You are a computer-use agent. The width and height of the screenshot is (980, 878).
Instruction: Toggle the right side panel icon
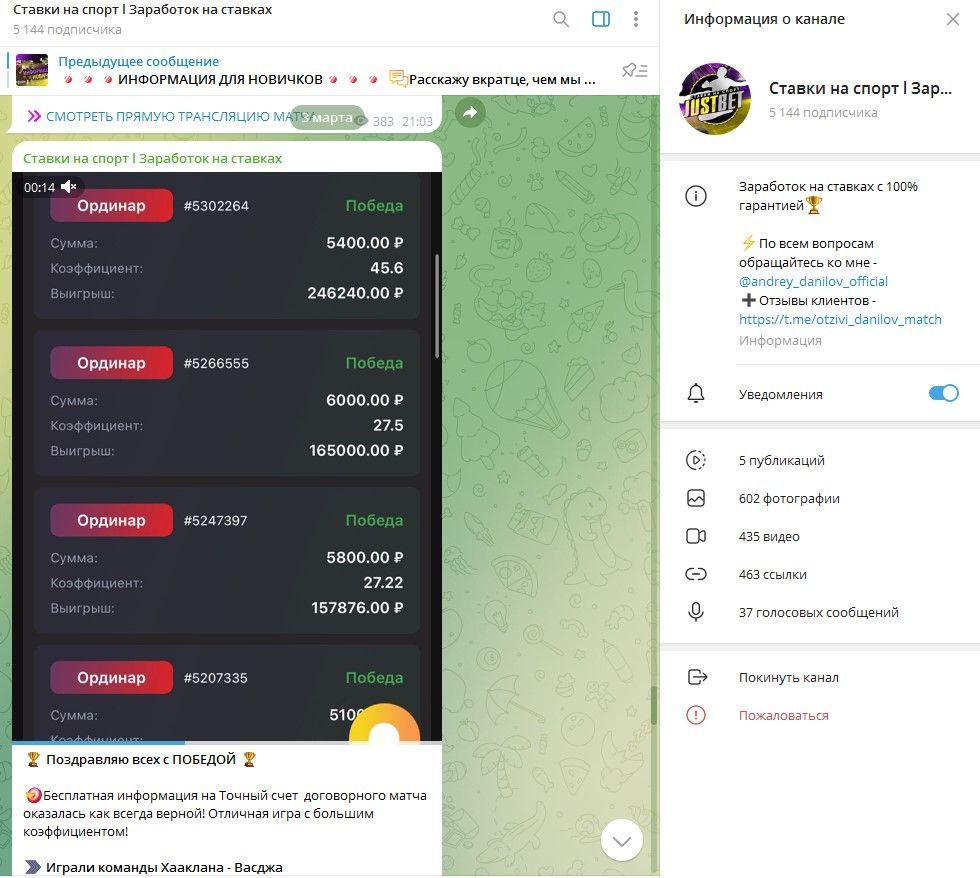click(x=601, y=19)
